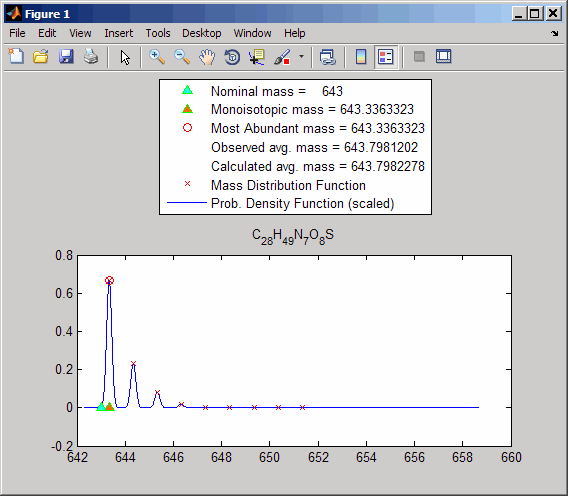The width and height of the screenshot is (568, 496).
Task: Activate the Zoom In magnifier tool
Action: tap(157, 57)
